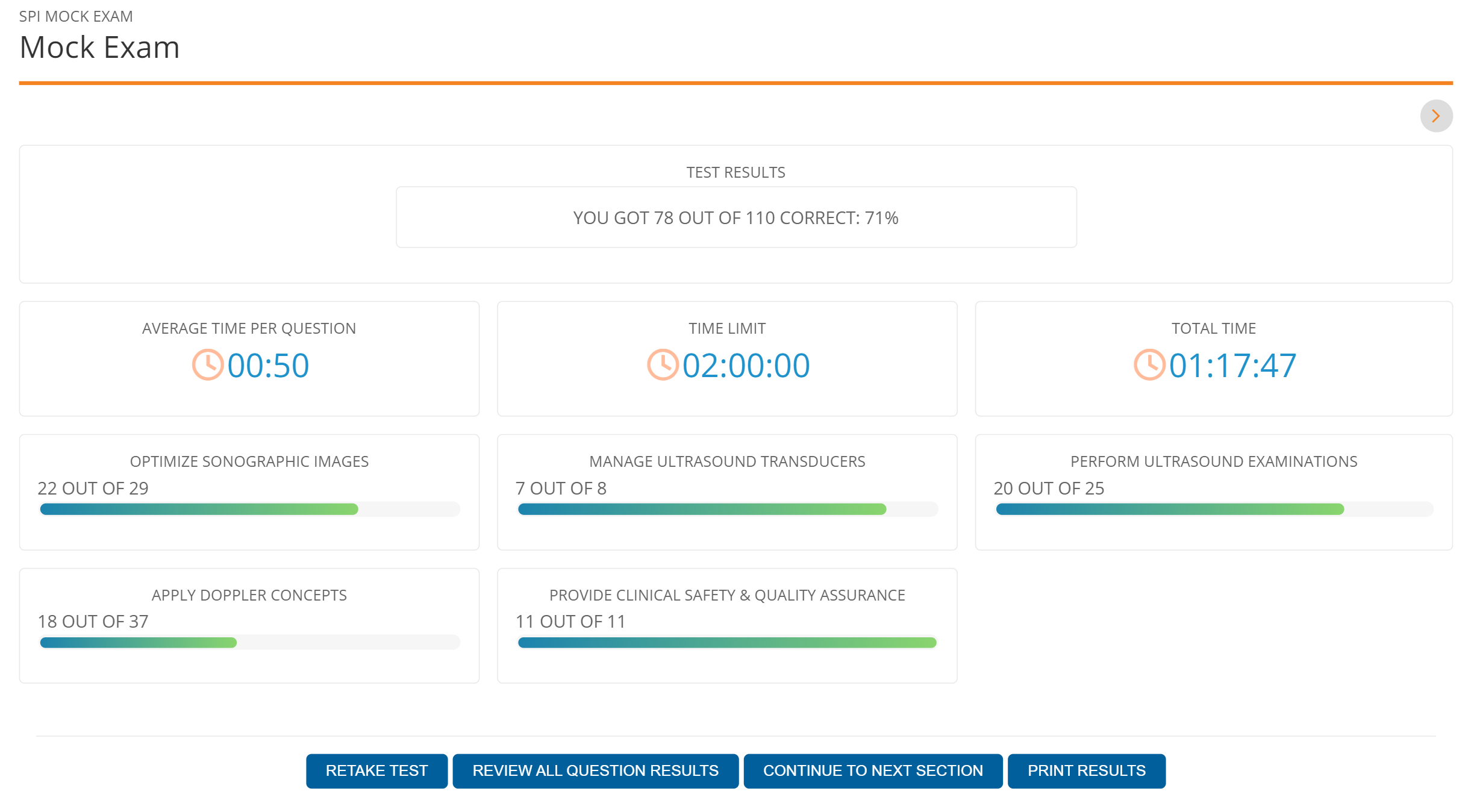Click the clock icon beside 01:17:47
This screenshot has width=1477, height=812.
[x=1149, y=365]
